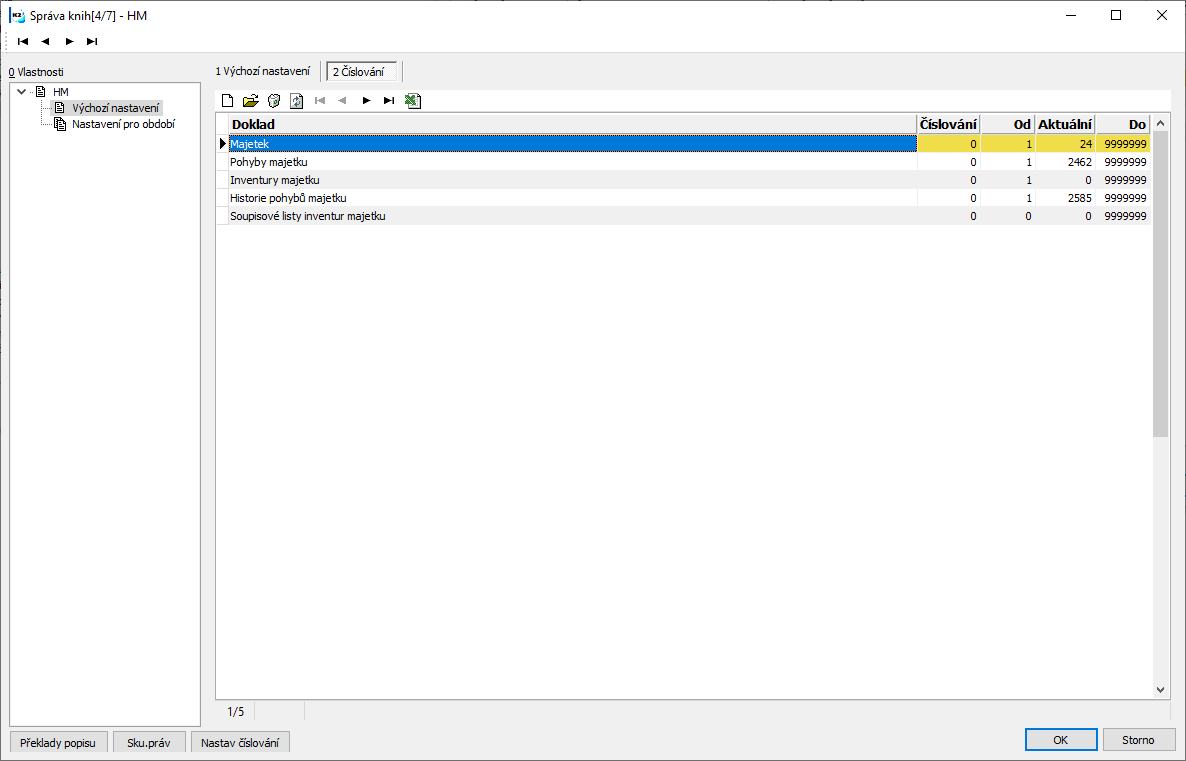
Task: Switch to the 2 Číslování tab
Action: (x=362, y=72)
